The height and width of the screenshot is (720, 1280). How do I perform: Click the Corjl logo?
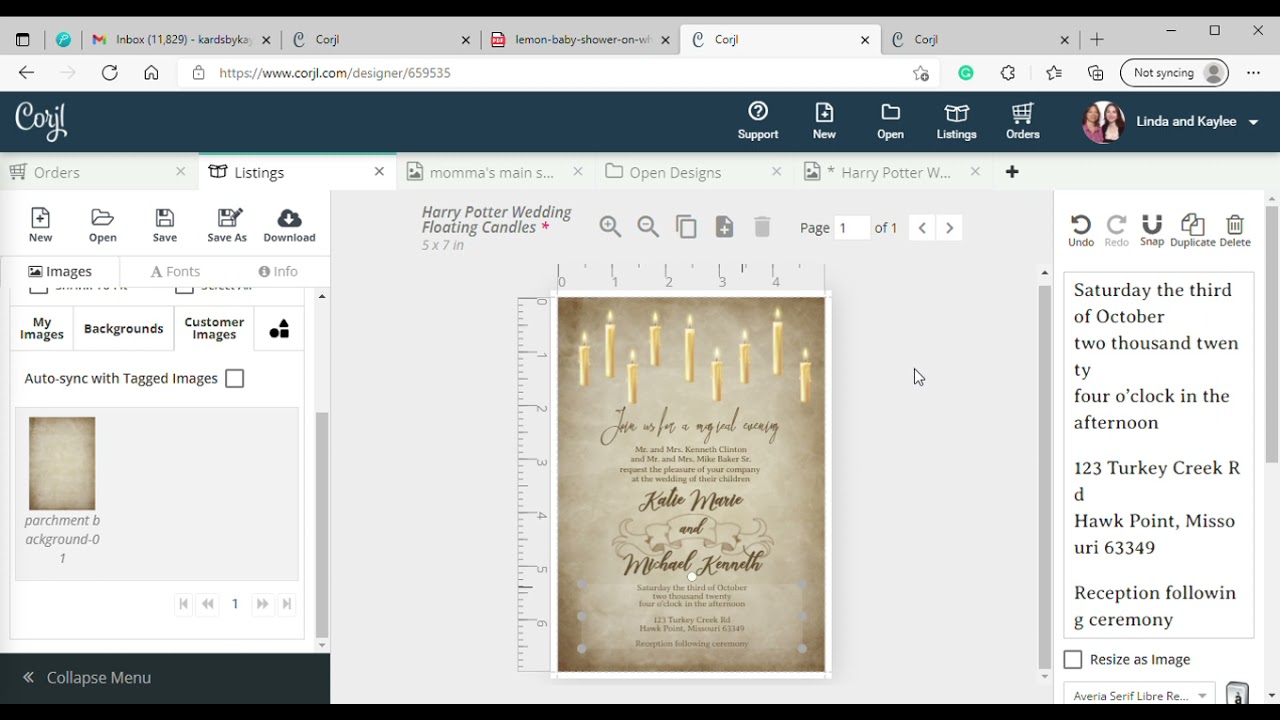tap(41, 121)
